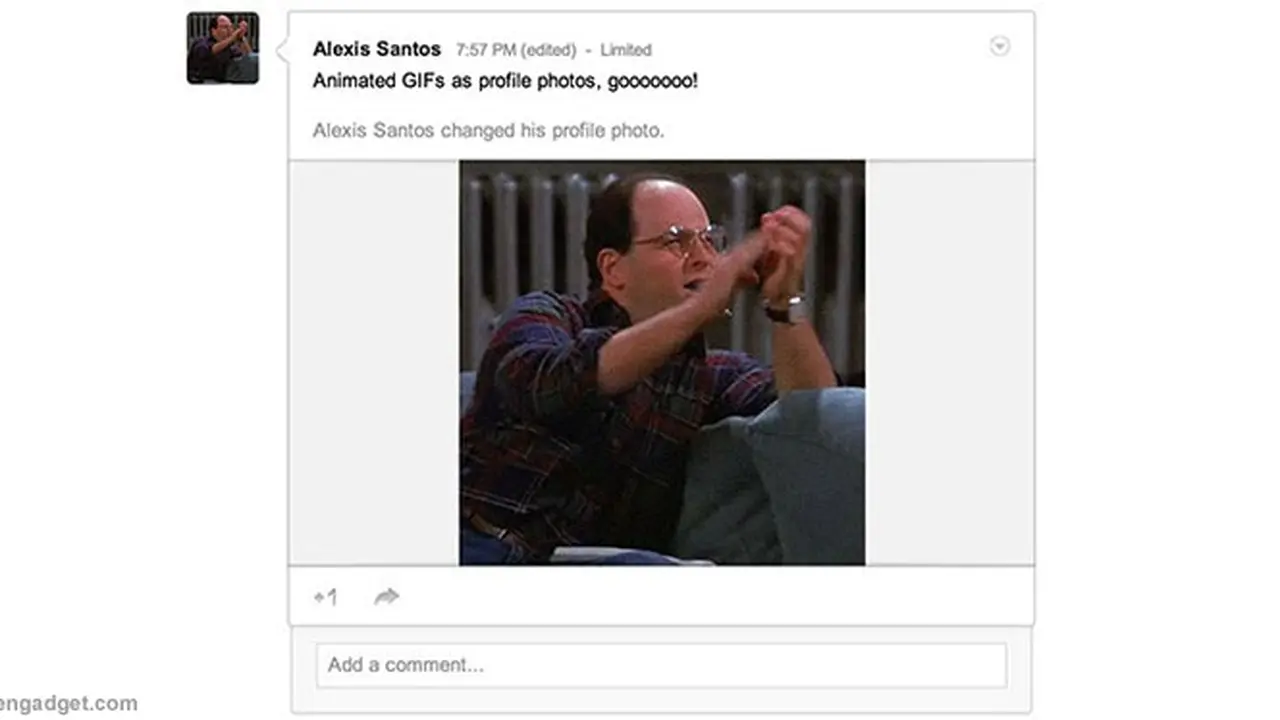Screen dimensions: 1280x720
Task: Open Alexis Santos' small profile avatar
Action: (x=223, y=48)
